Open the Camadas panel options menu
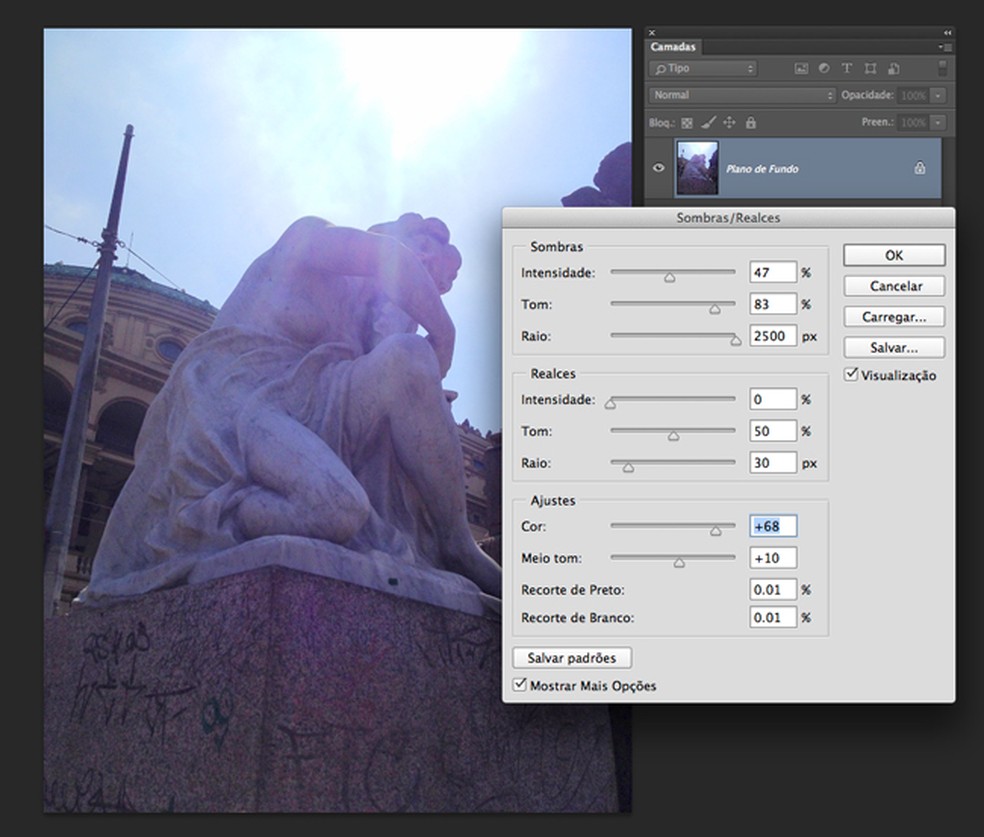Viewport: 984px width, 837px height. pos(943,47)
